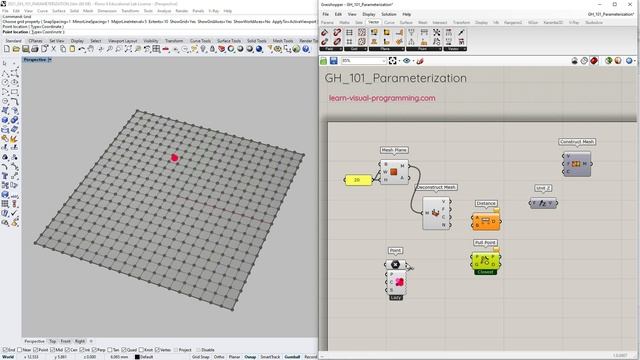Viewport: 640px width, 360px height.
Task: Launch Grasshopper from green icon in Rhino toolbar
Action: coord(297,49)
